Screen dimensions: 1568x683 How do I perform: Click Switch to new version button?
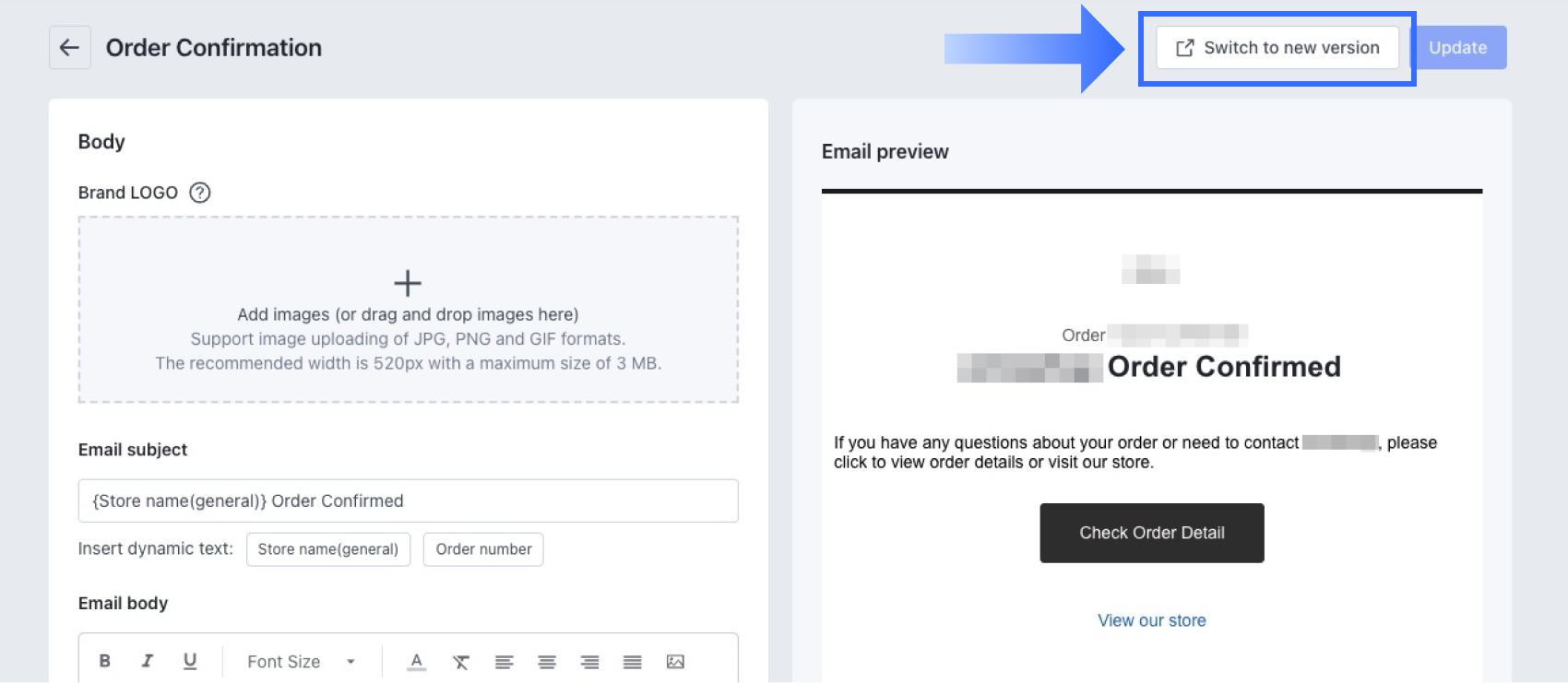(x=1277, y=48)
